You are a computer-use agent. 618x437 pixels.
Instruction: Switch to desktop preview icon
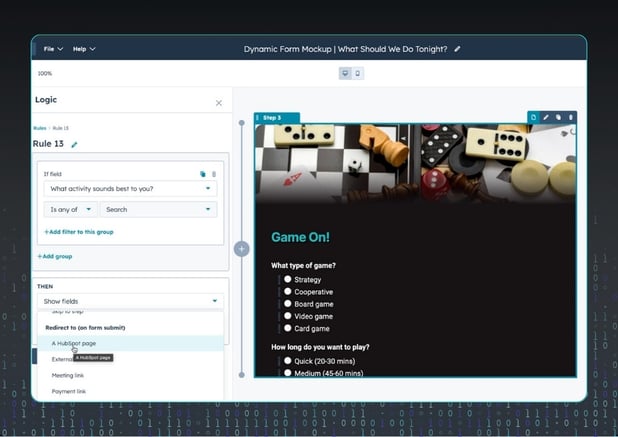pos(345,73)
